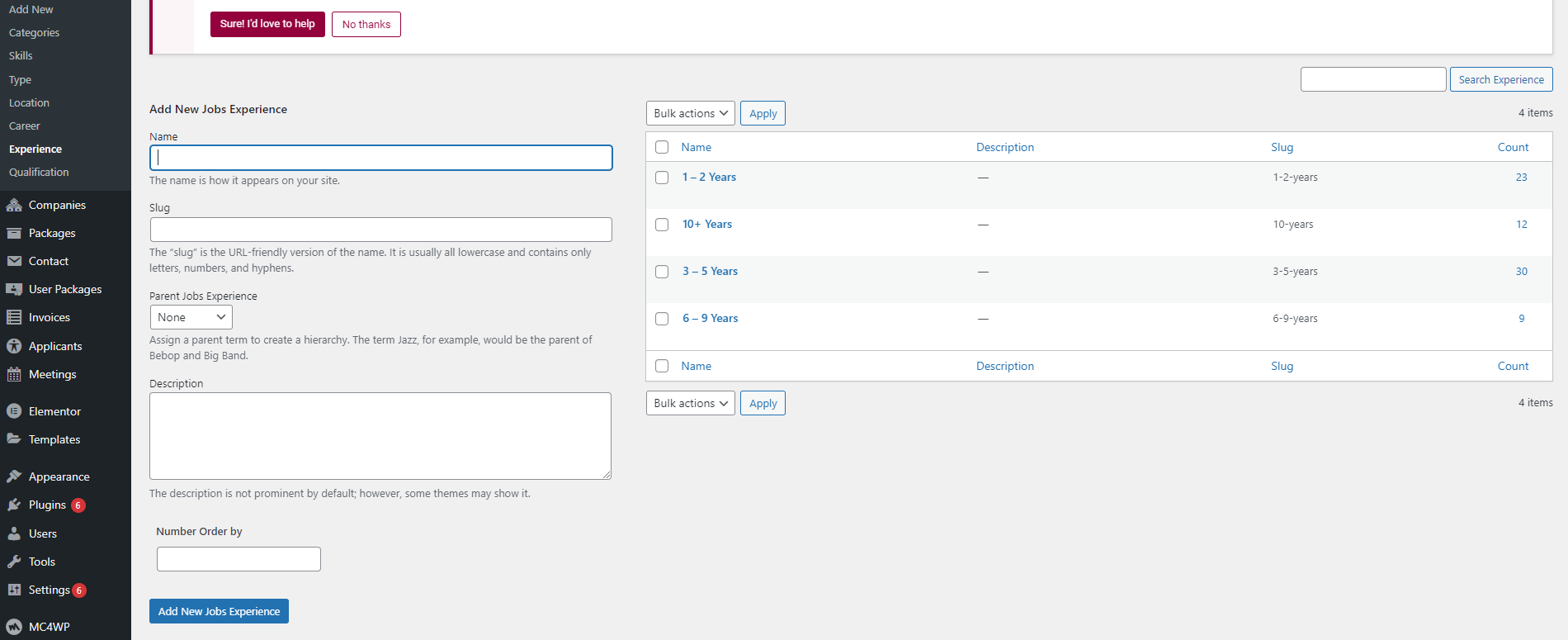This screenshot has height=640, width=1568.
Task: Toggle select-all checkbox in table header
Action: pos(662,147)
